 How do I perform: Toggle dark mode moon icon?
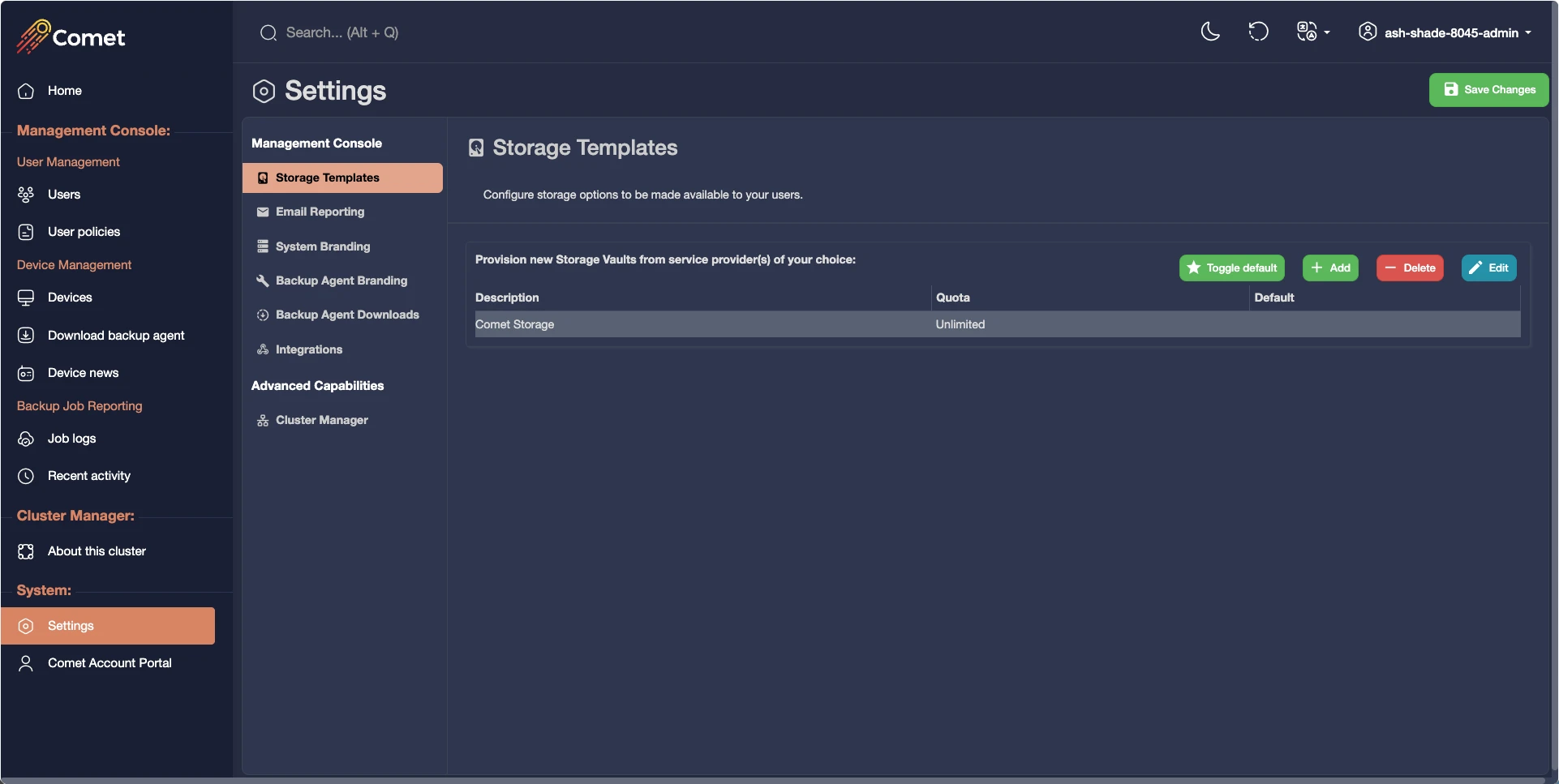(1210, 32)
